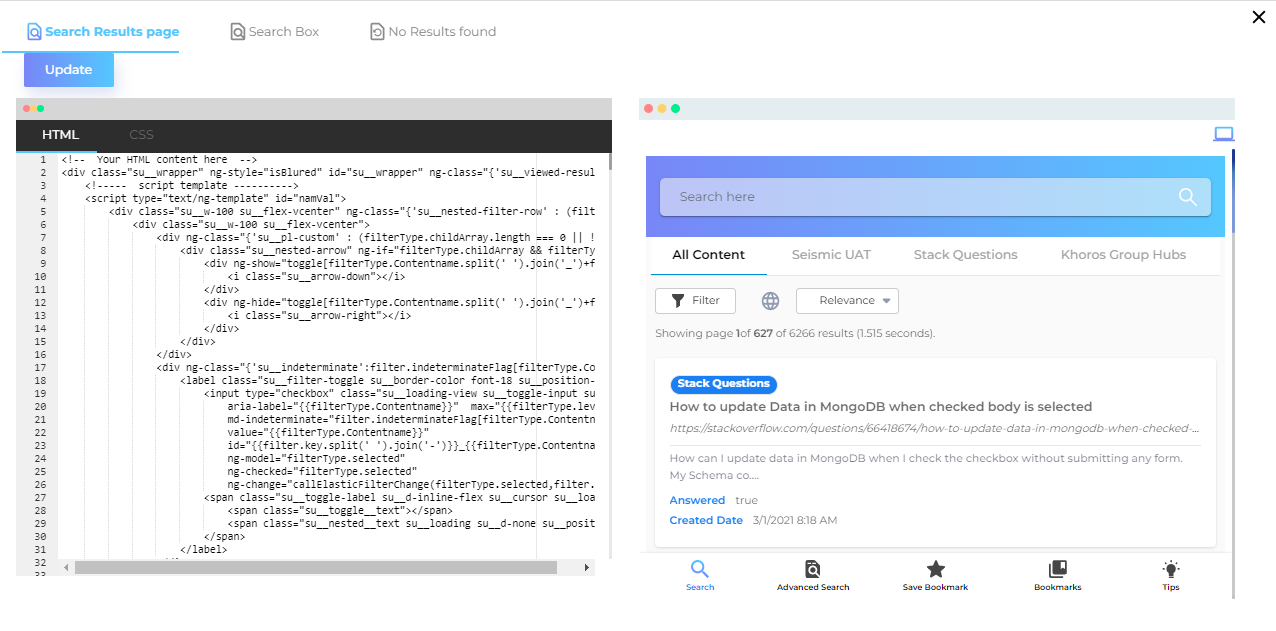Open the No Results found tab
The width and height of the screenshot is (1276, 631).
coord(433,32)
